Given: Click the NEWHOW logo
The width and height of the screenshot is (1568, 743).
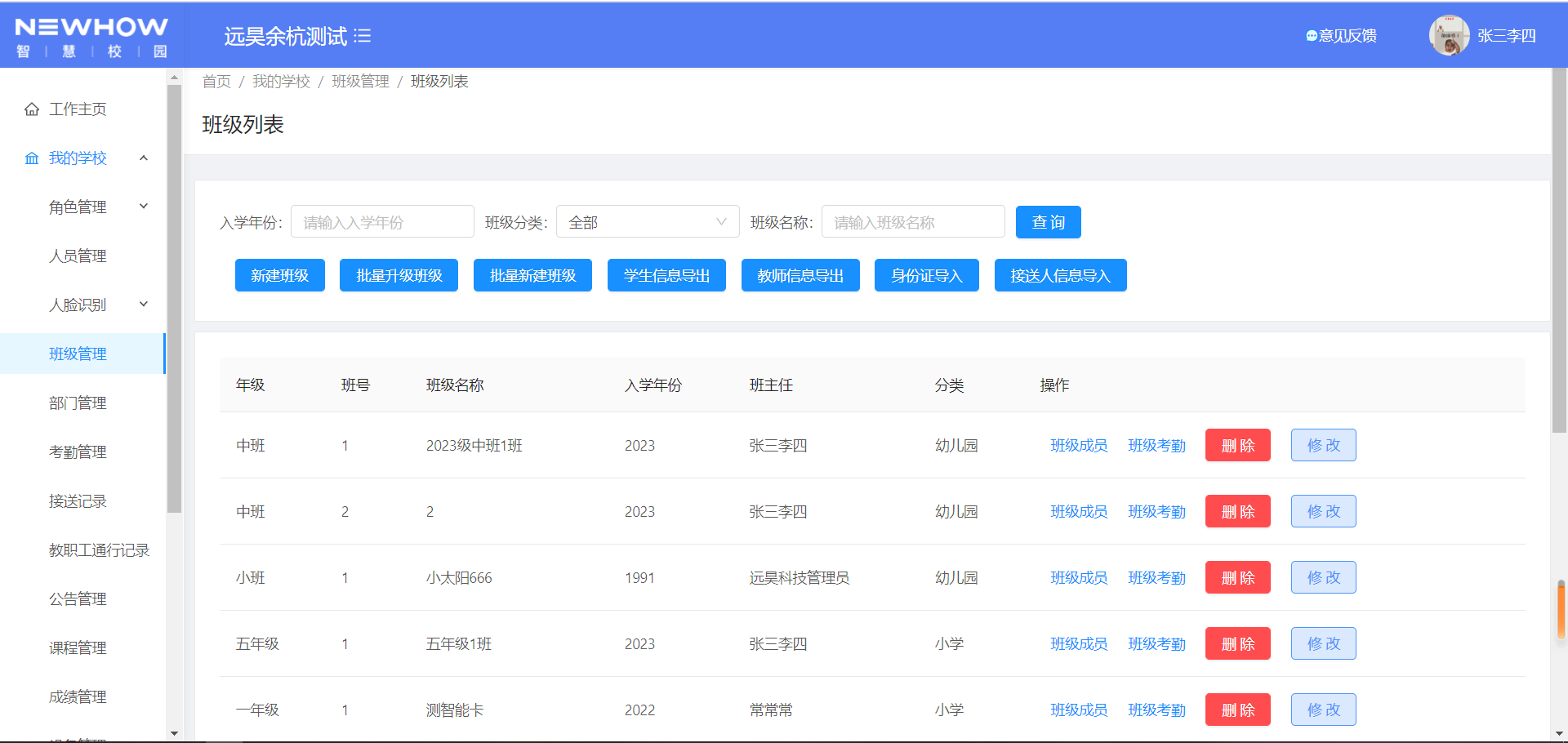Looking at the screenshot, I should 91,37.
